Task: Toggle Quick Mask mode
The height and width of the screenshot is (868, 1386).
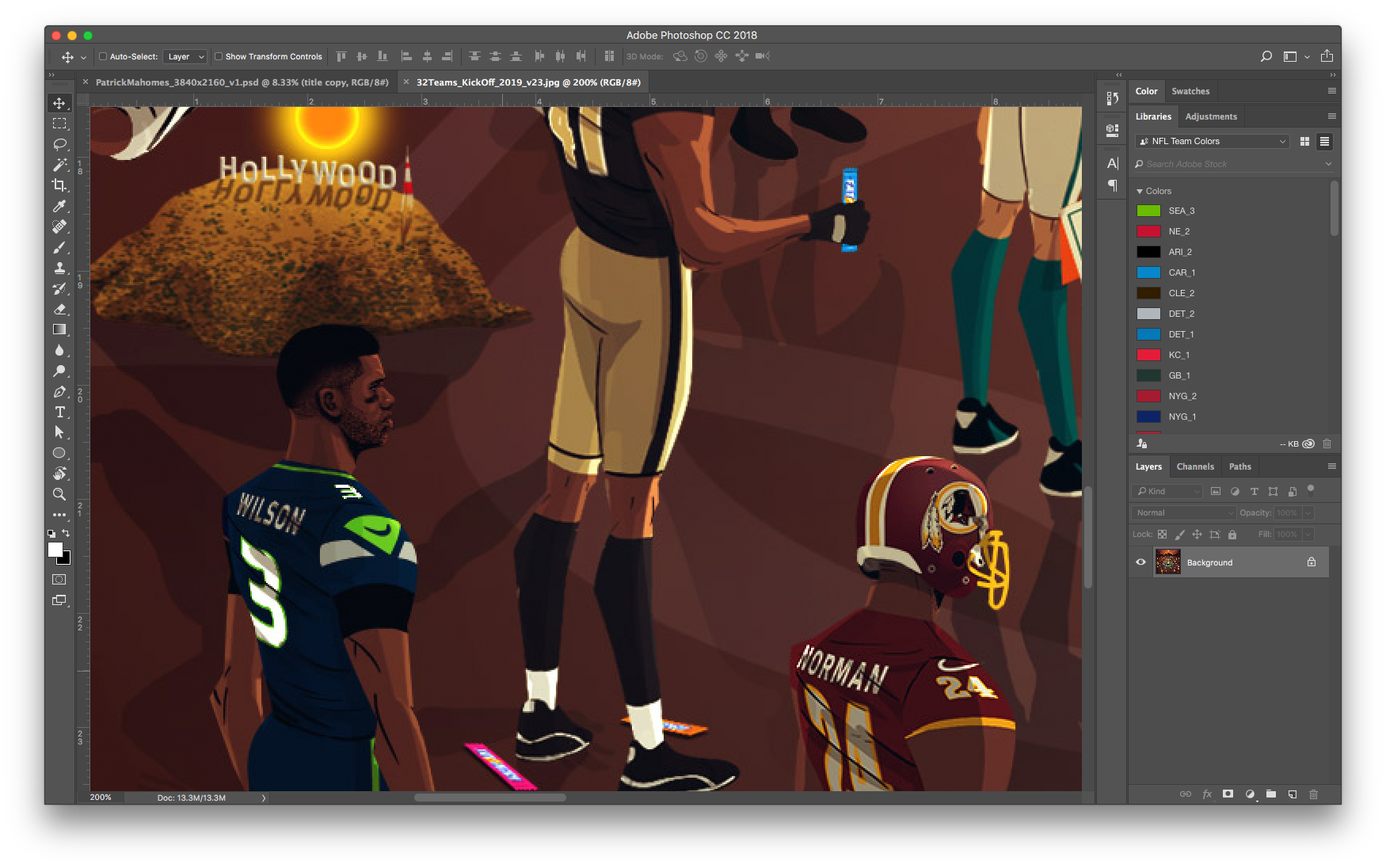Action: point(59,579)
